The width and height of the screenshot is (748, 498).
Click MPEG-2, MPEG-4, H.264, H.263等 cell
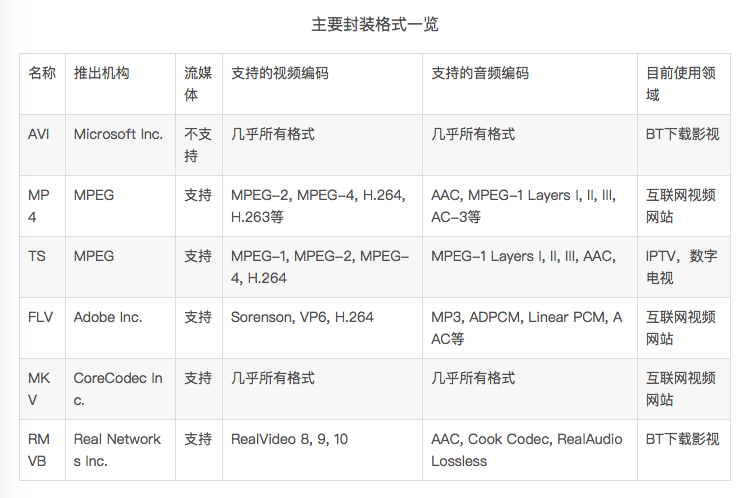click(322, 206)
